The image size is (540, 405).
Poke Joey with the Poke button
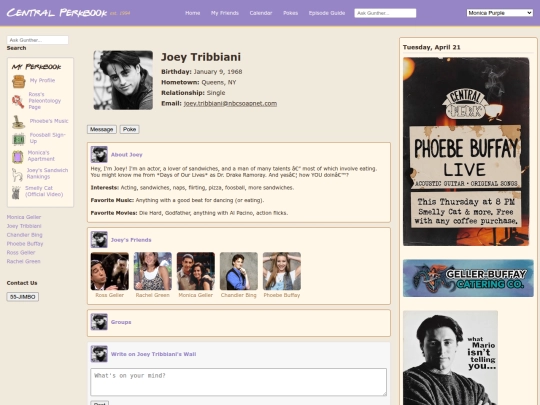tap(129, 129)
